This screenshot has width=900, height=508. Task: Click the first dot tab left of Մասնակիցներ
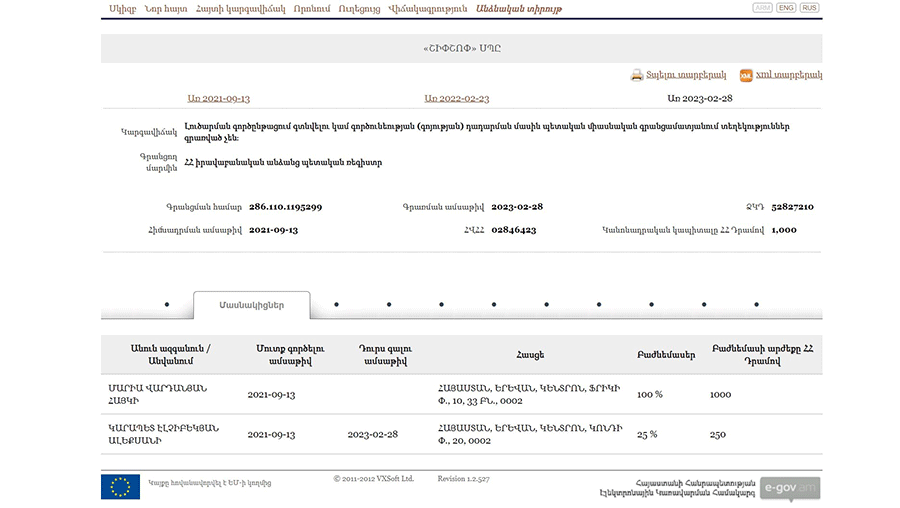[x=166, y=305]
